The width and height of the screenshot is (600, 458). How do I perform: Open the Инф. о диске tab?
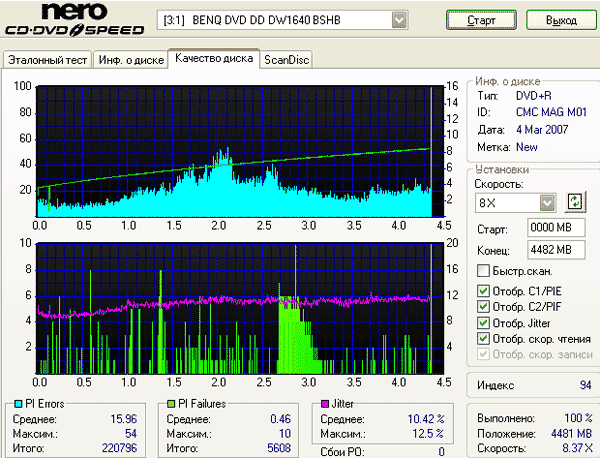click(x=131, y=60)
